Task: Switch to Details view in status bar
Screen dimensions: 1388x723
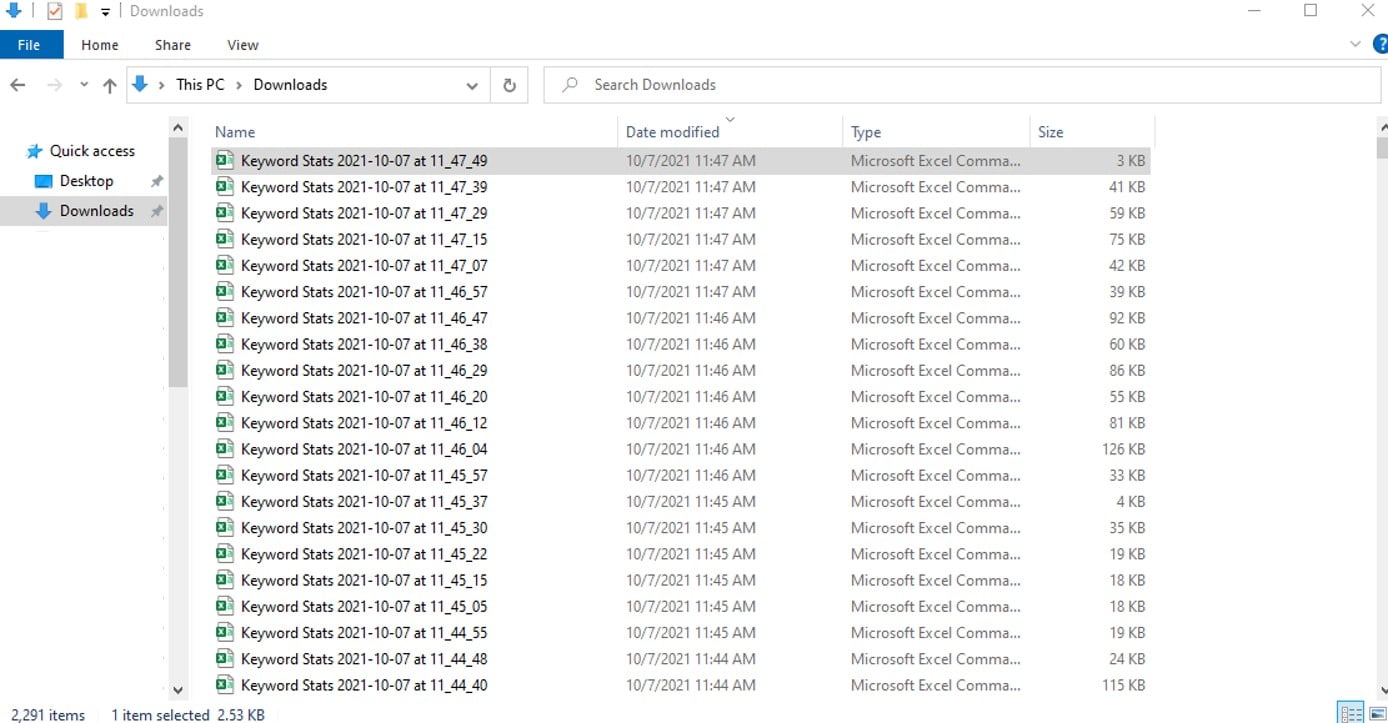Action: click(1351, 714)
